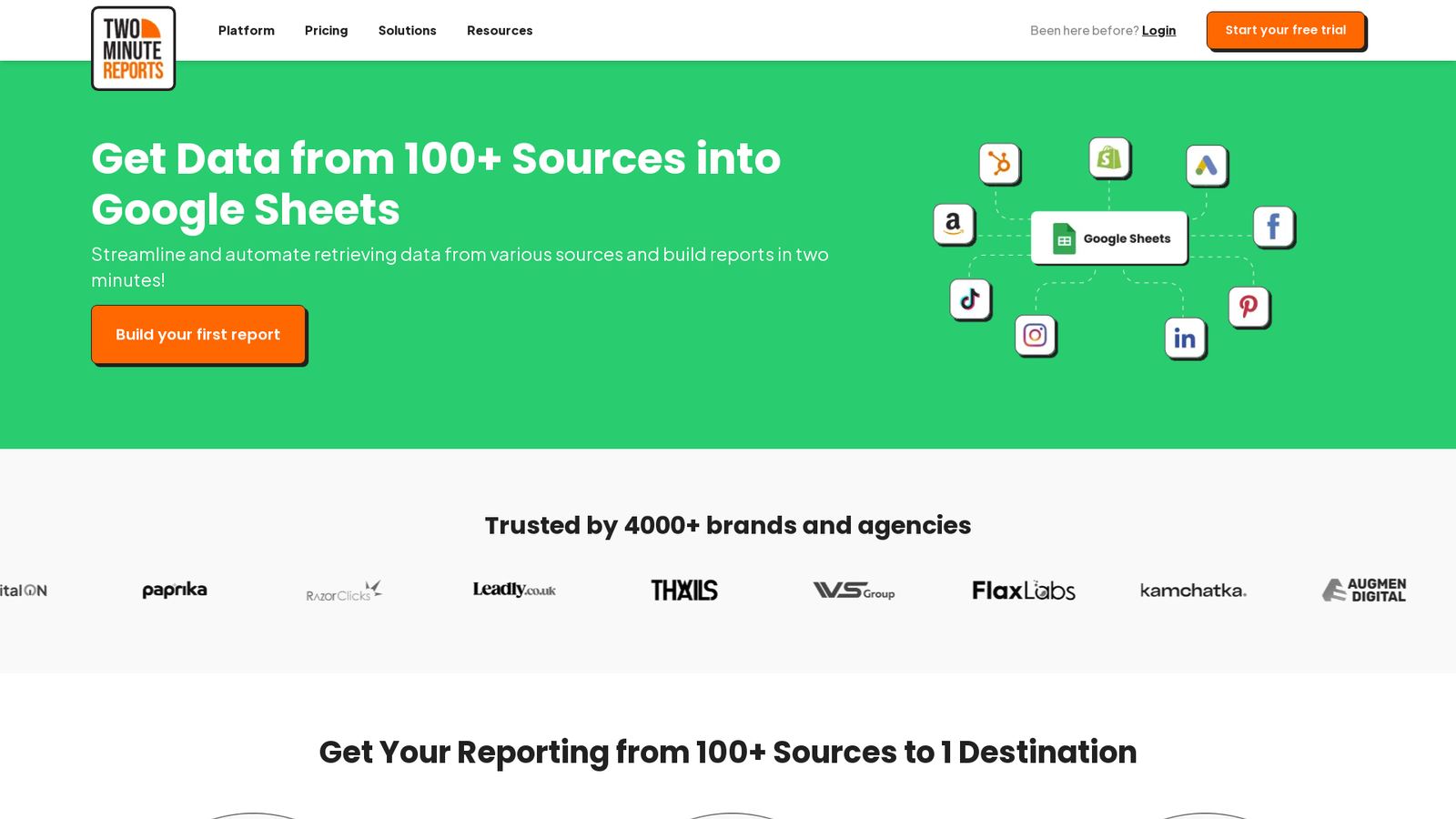Click the Leadly.co.uk brand logo
This screenshot has width=1456, height=819.
click(514, 590)
